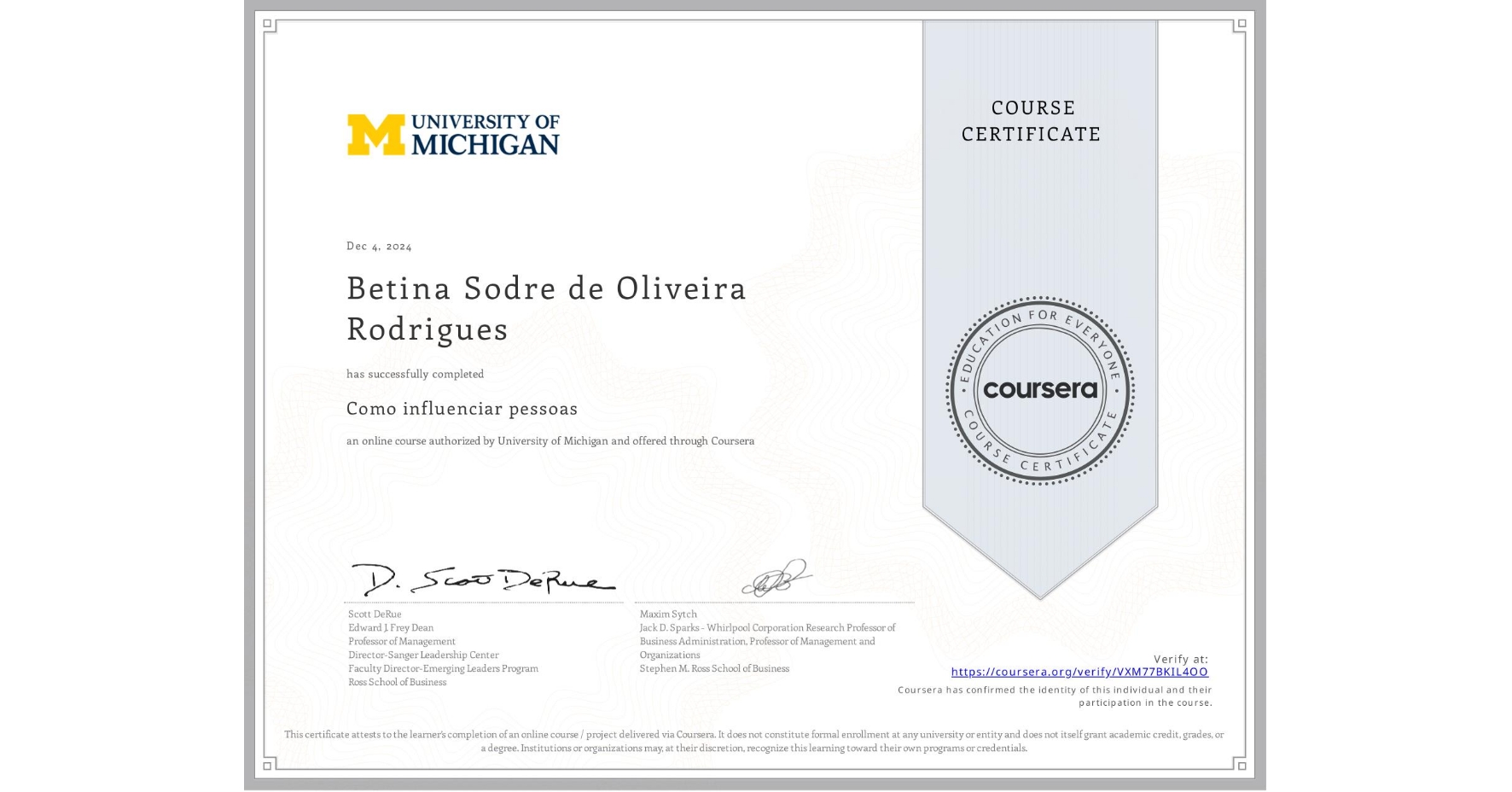Open the coursera.org verify link
The height and width of the screenshot is (792, 1512).
click(1079, 672)
